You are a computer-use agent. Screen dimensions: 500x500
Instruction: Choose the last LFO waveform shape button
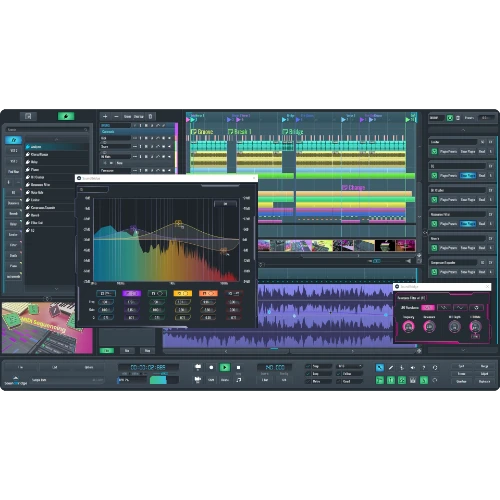pos(476,307)
